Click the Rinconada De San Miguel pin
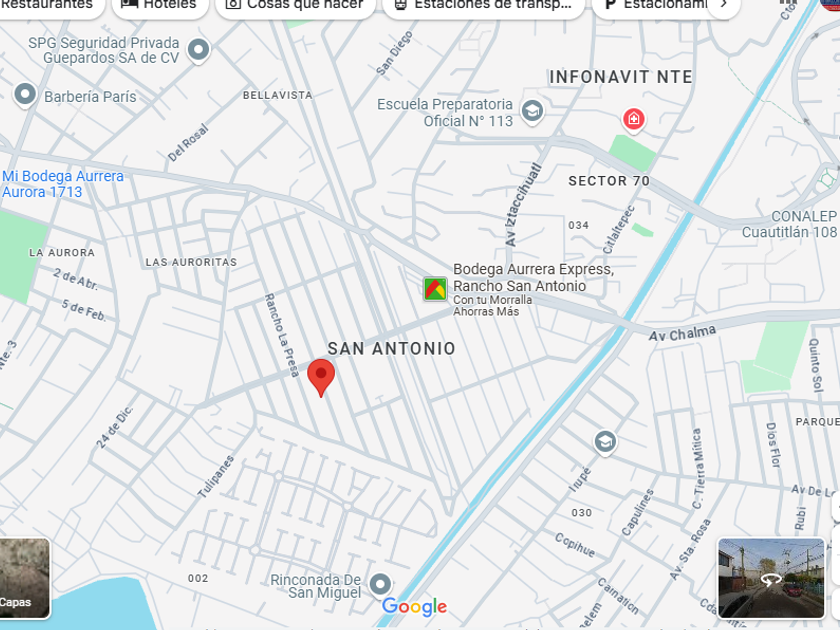Screen dimensions: 840x630 click(x=380, y=584)
